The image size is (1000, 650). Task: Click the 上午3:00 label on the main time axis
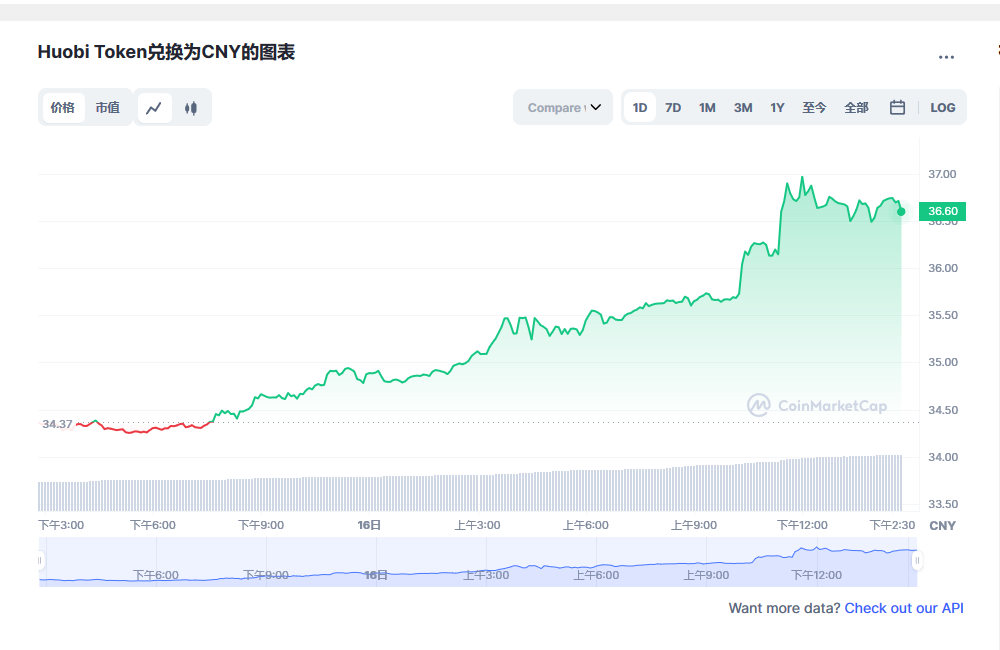[477, 525]
